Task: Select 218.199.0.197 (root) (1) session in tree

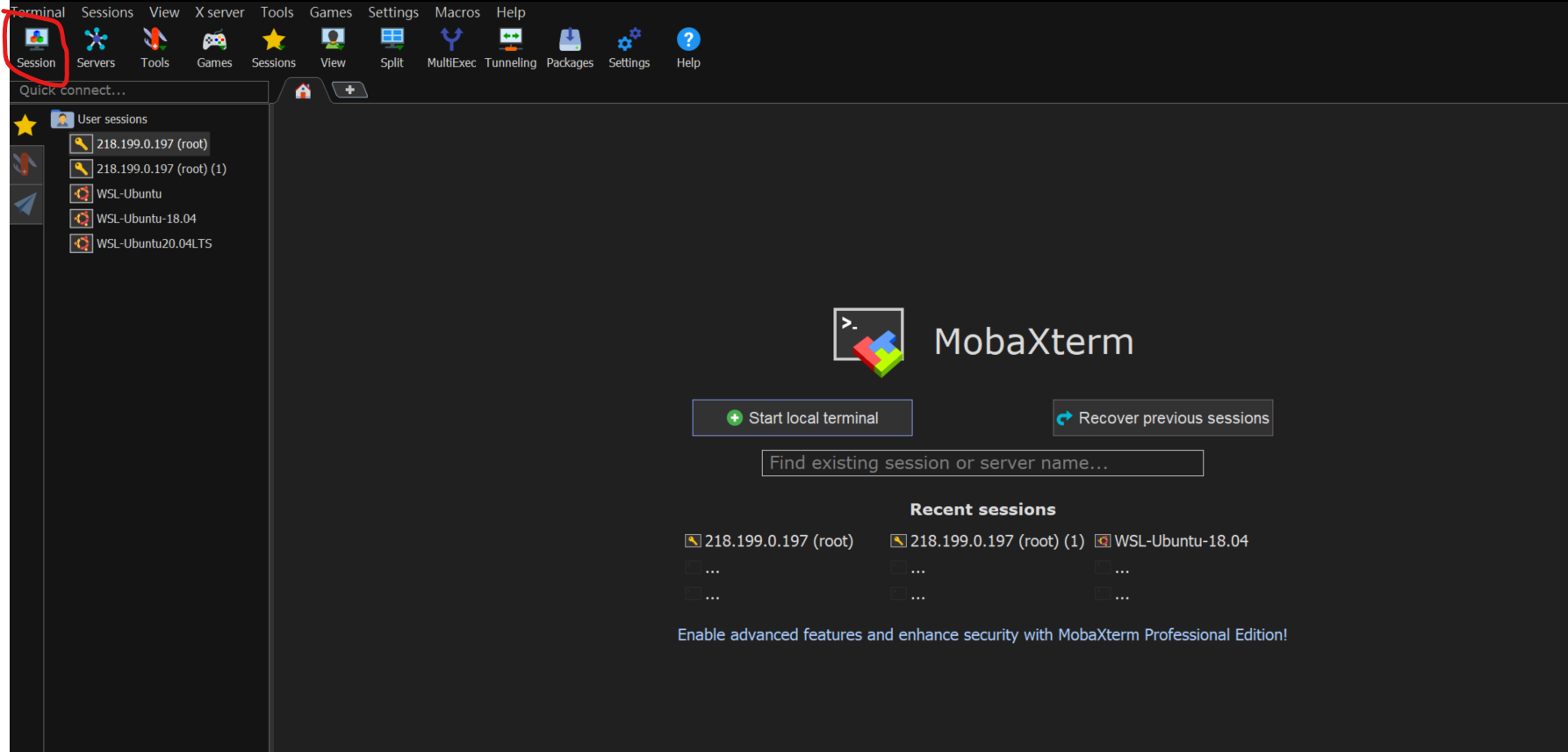Action: 148,169
